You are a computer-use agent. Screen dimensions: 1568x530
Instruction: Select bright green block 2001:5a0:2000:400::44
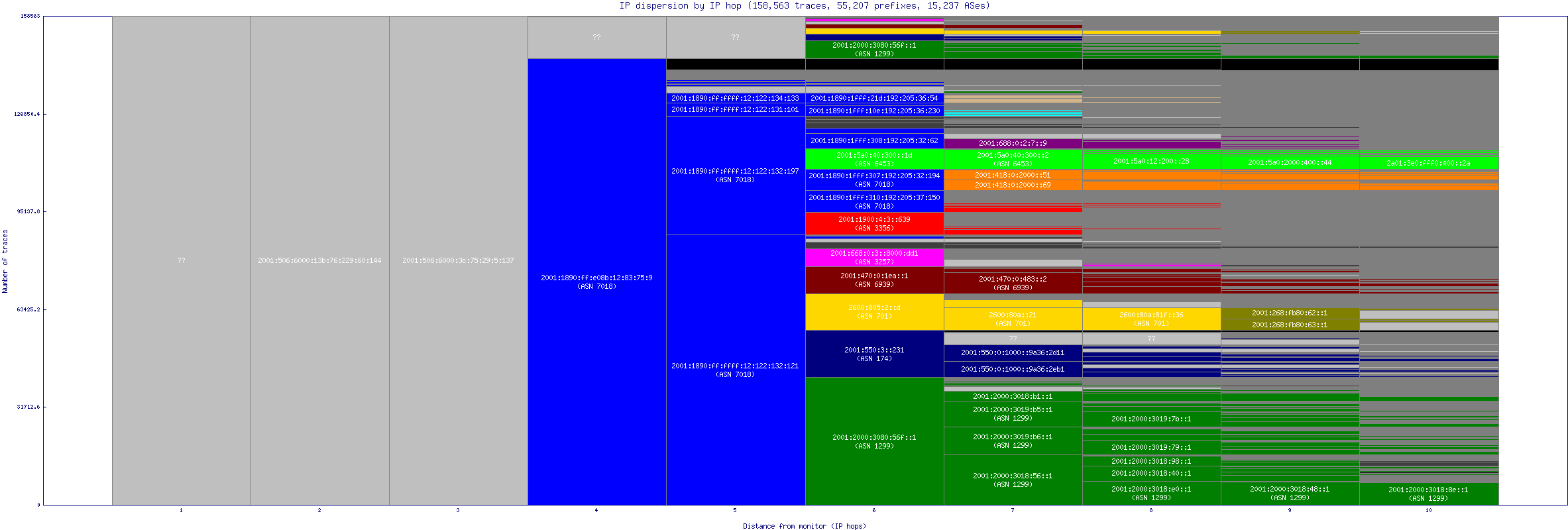(1290, 162)
